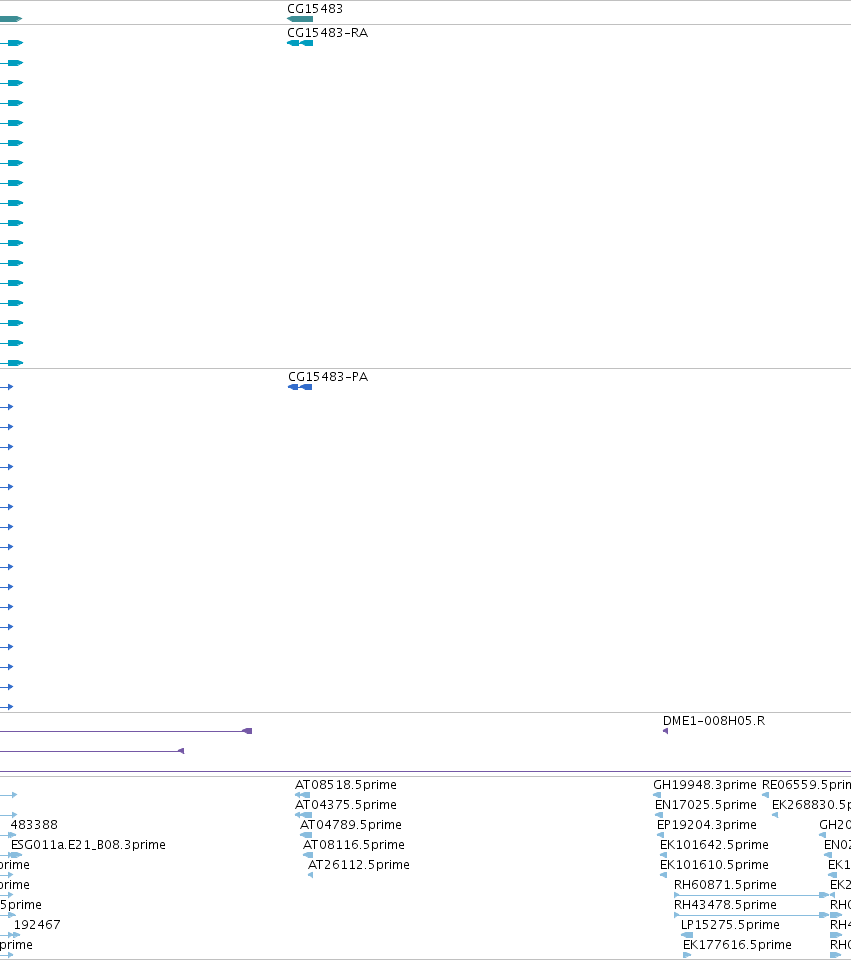This screenshot has height=960, width=851.
Task: Open the CG15483-RA transcript label
Action: tap(328, 33)
